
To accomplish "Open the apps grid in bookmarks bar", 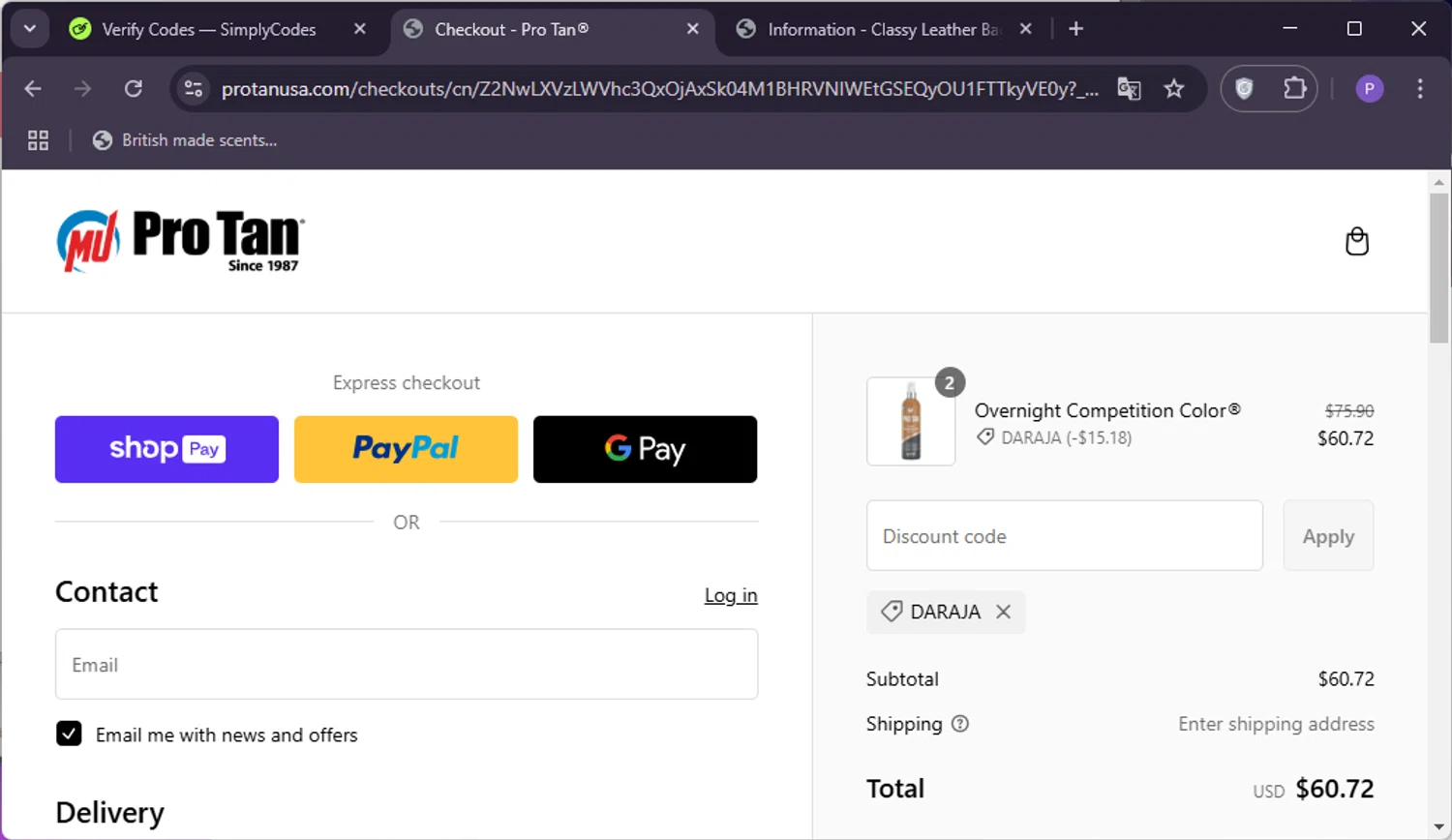I will (38, 140).
